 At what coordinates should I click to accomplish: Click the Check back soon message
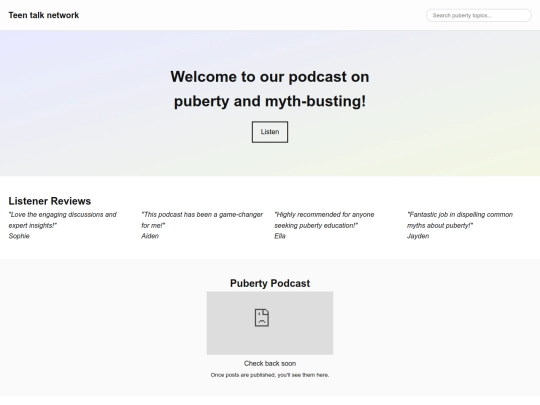[x=270, y=363]
